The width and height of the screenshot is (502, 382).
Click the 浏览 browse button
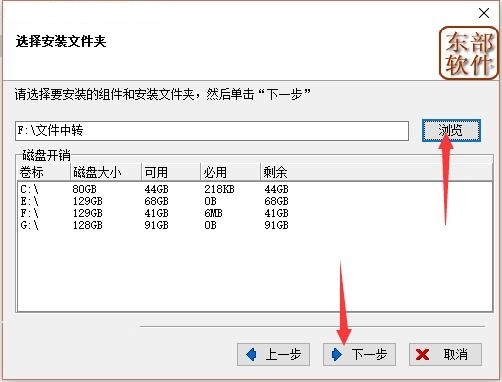[x=451, y=130]
